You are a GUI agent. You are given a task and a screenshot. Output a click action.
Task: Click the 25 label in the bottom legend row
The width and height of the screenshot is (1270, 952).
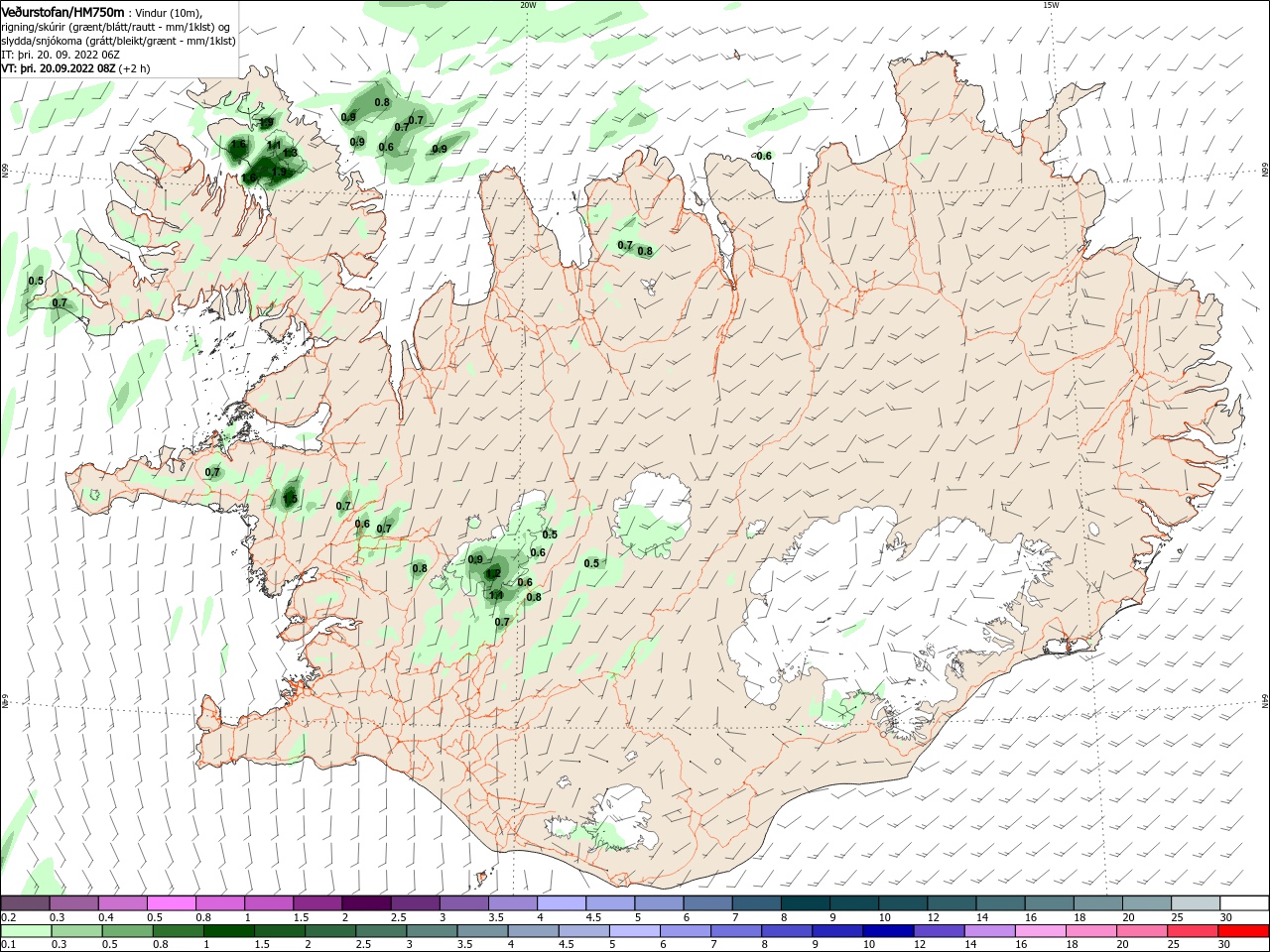(x=1173, y=945)
